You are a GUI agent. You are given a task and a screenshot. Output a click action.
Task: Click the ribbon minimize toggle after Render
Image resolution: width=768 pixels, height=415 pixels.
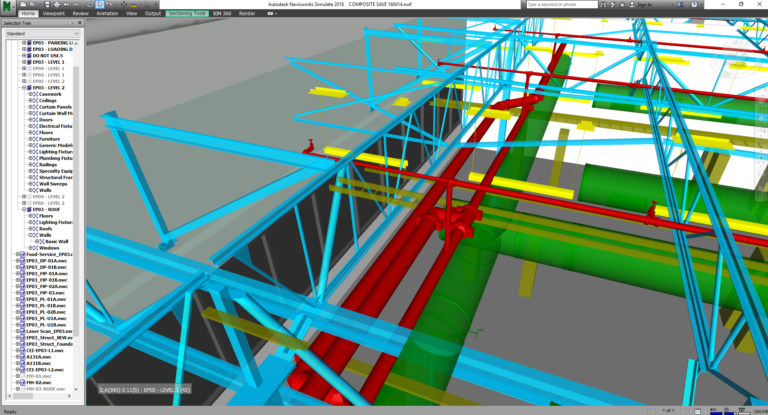[x=271, y=13]
